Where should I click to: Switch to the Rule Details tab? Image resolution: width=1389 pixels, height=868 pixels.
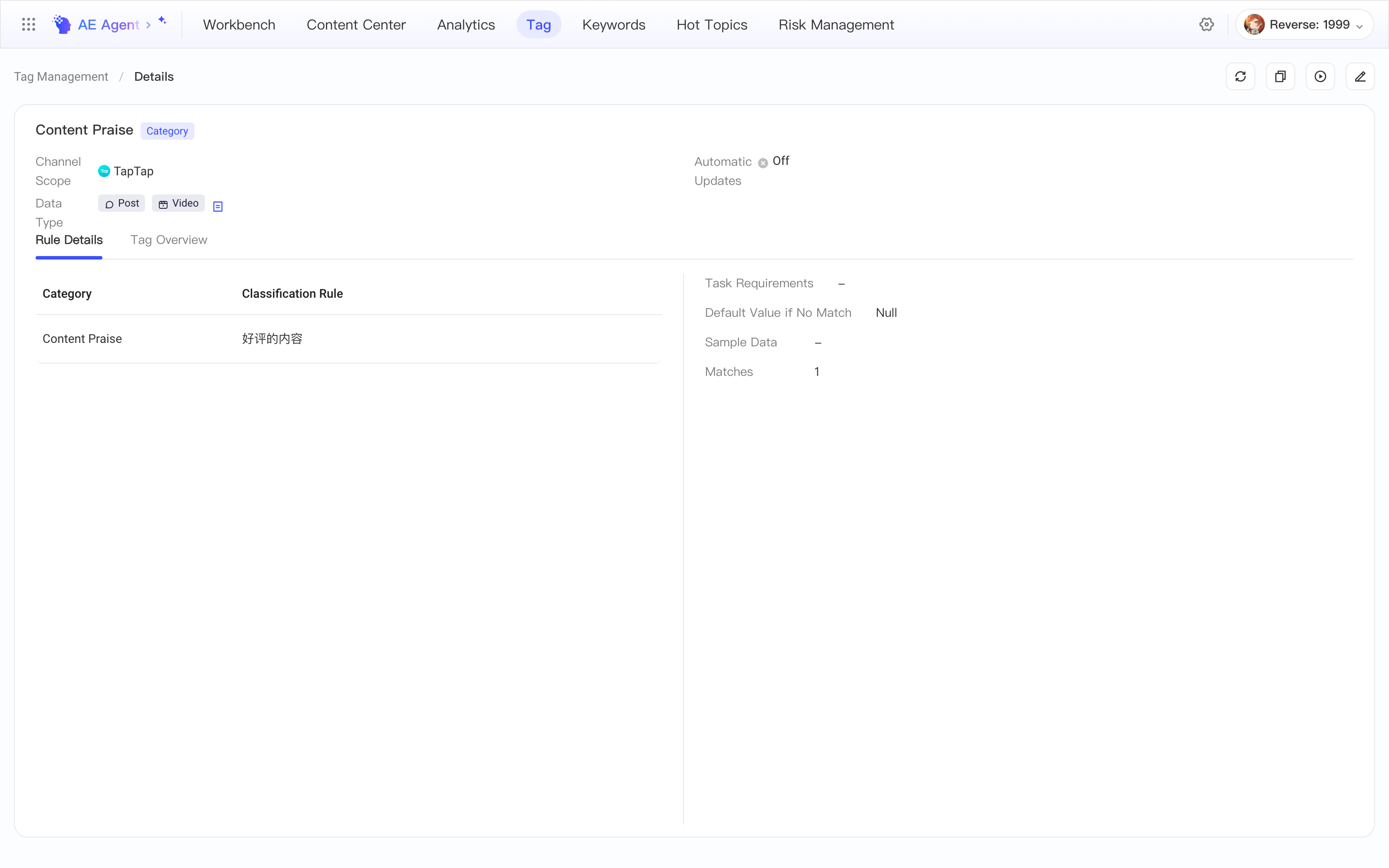pos(69,240)
